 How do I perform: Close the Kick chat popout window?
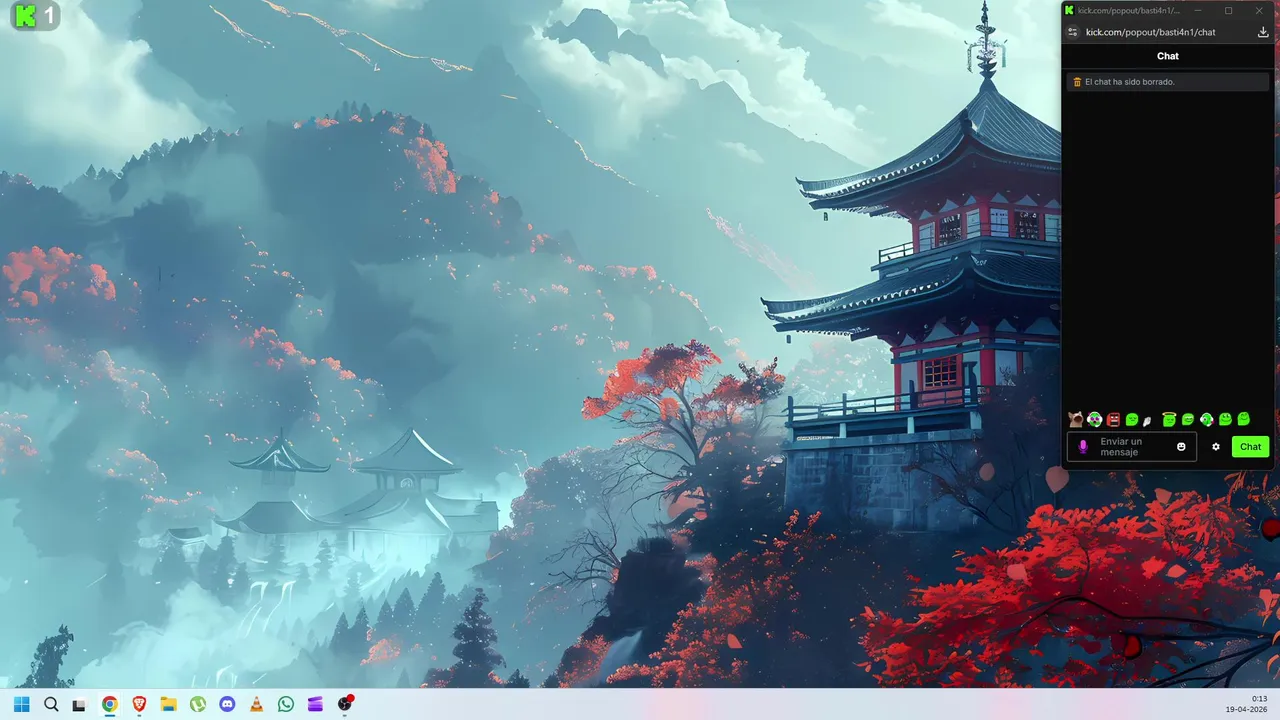(1259, 11)
